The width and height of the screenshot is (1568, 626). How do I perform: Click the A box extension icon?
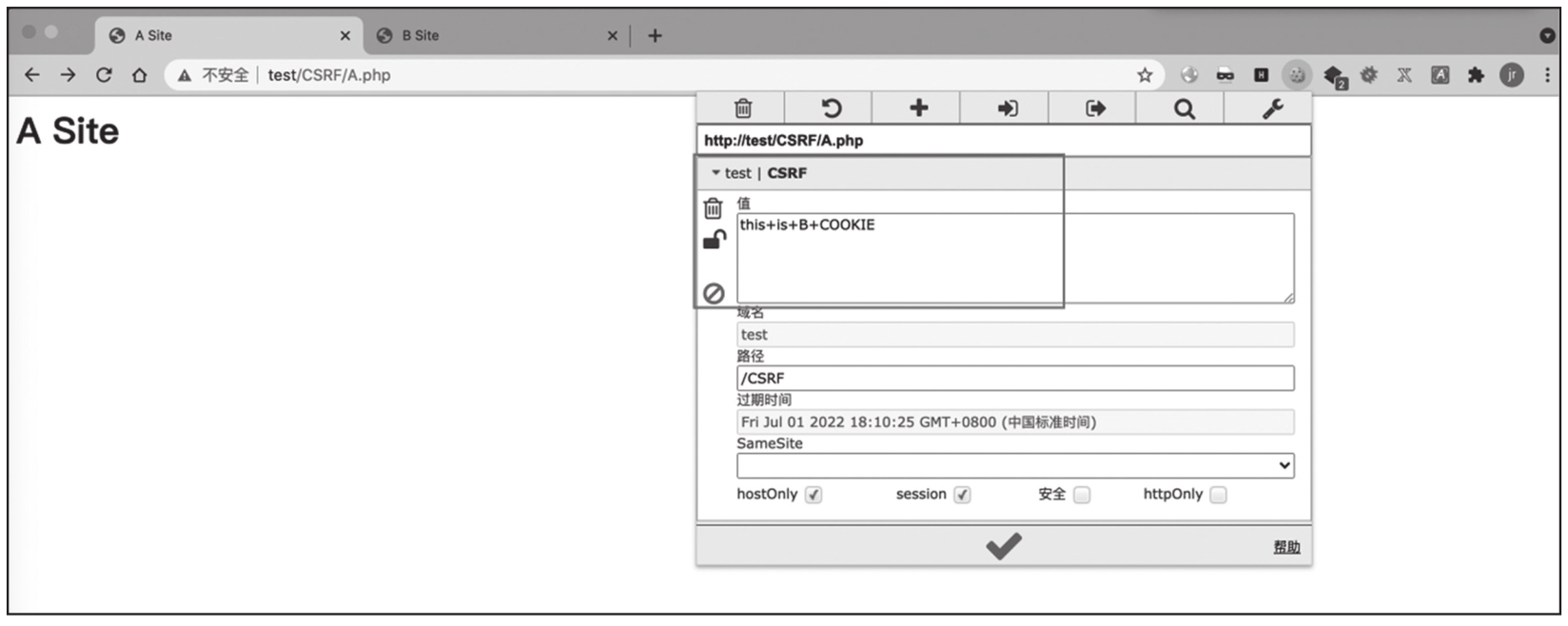click(x=1441, y=74)
